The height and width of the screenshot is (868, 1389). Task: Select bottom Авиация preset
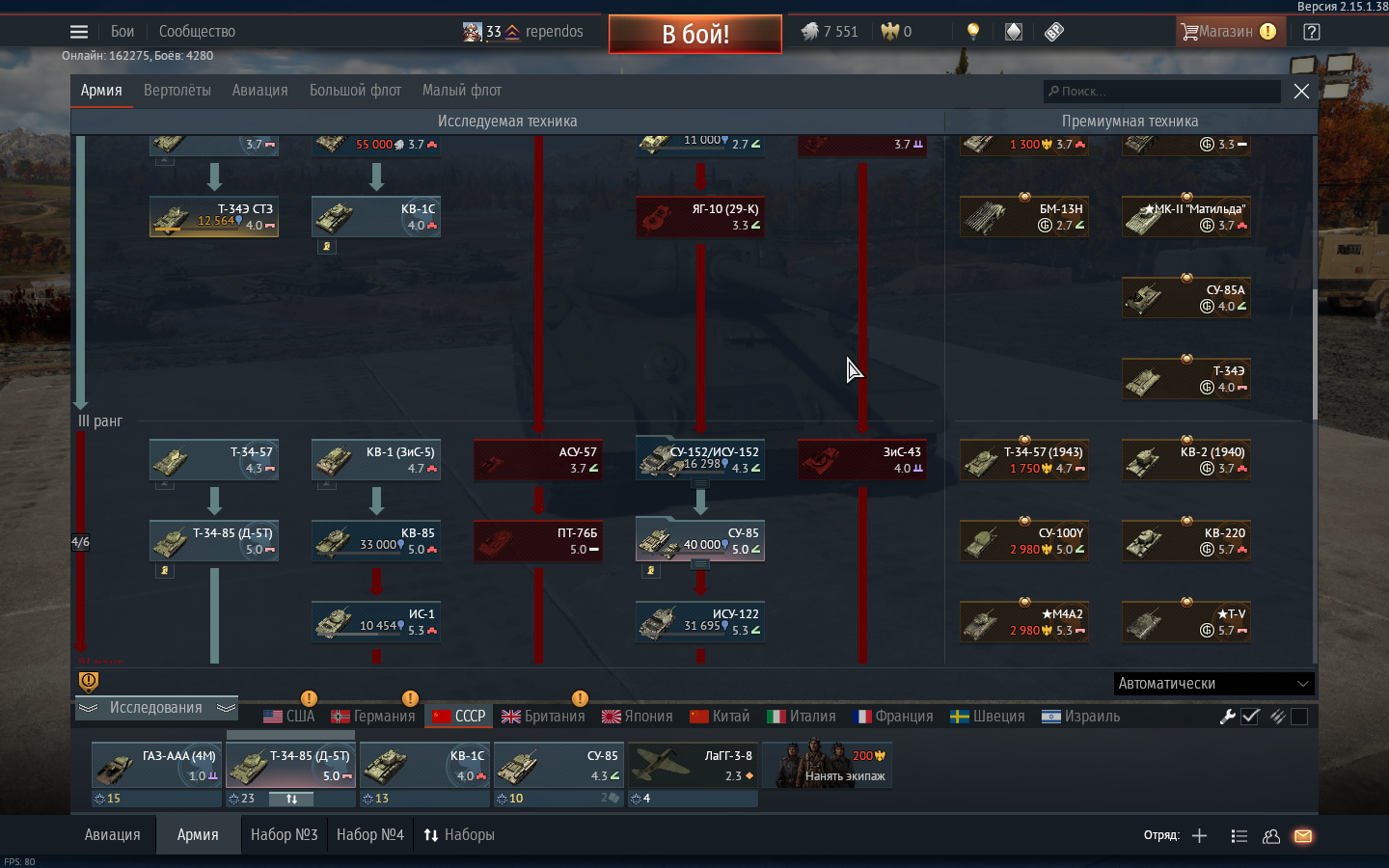[112, 835]
